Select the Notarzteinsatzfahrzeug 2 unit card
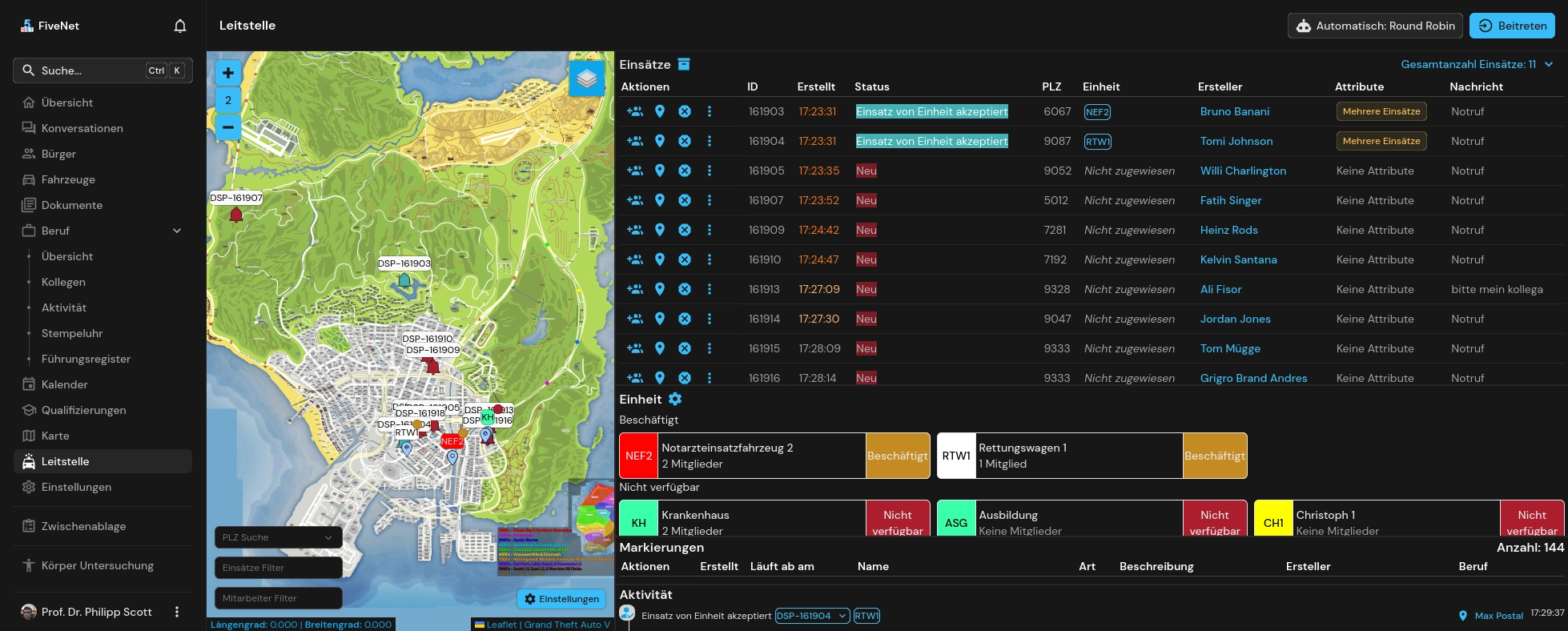The image size is (1568, 631). tap(774, 456)
